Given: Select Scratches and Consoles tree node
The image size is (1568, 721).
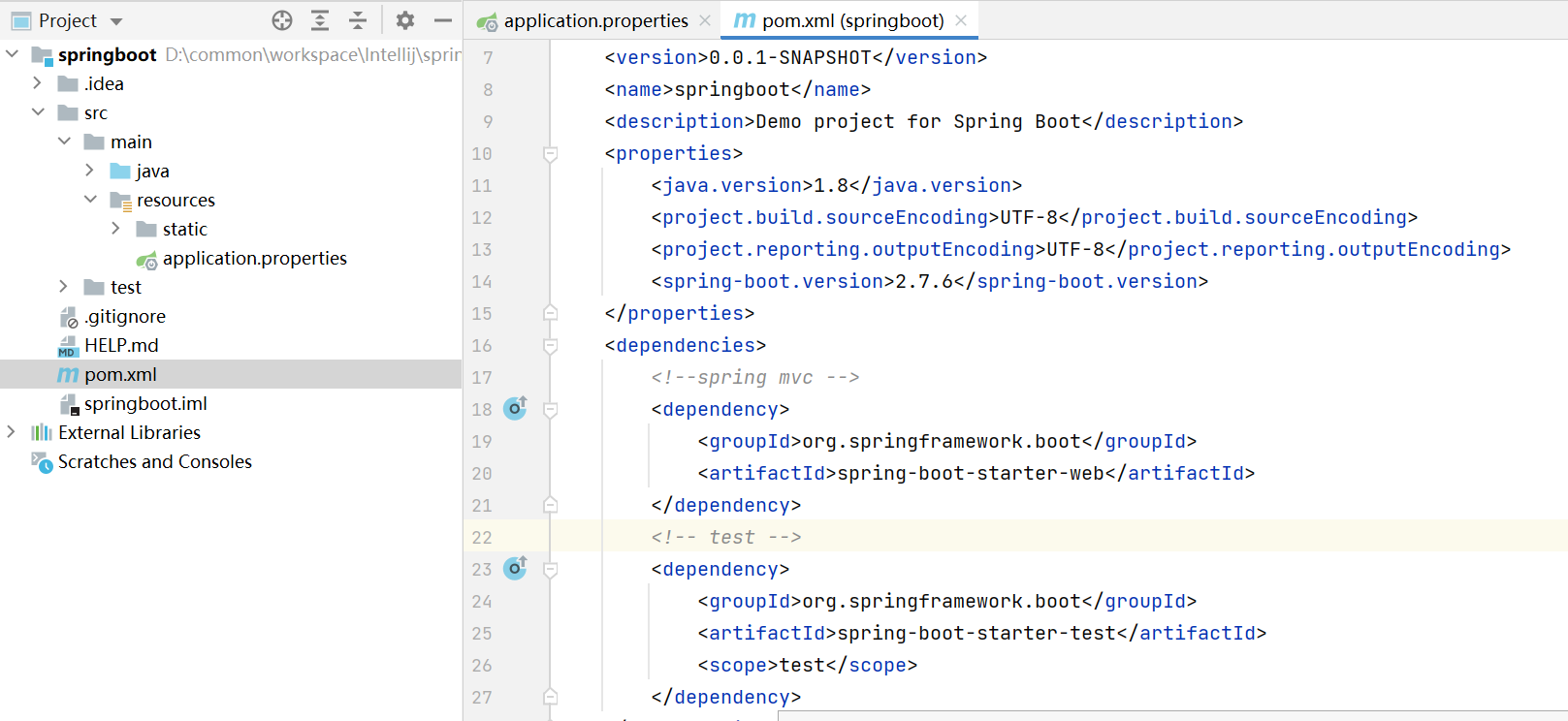Looking at the screenshot, I should coord(155,461).
